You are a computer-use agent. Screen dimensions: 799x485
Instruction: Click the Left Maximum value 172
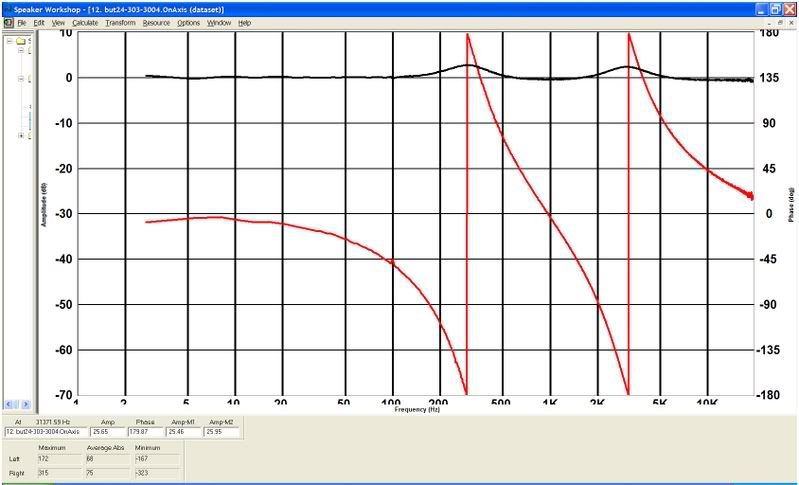click(59, 460)
